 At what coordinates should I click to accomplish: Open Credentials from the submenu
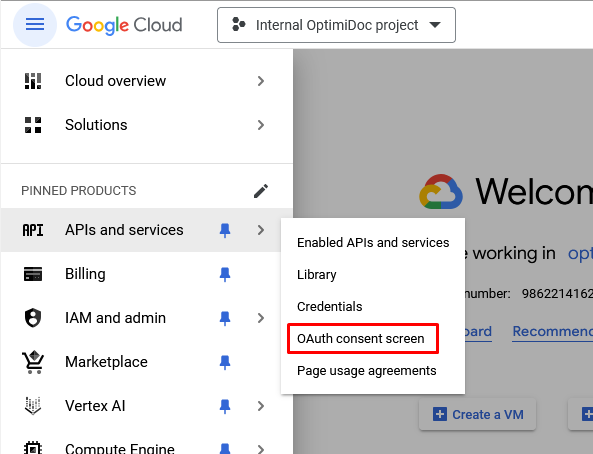[330, 306]
